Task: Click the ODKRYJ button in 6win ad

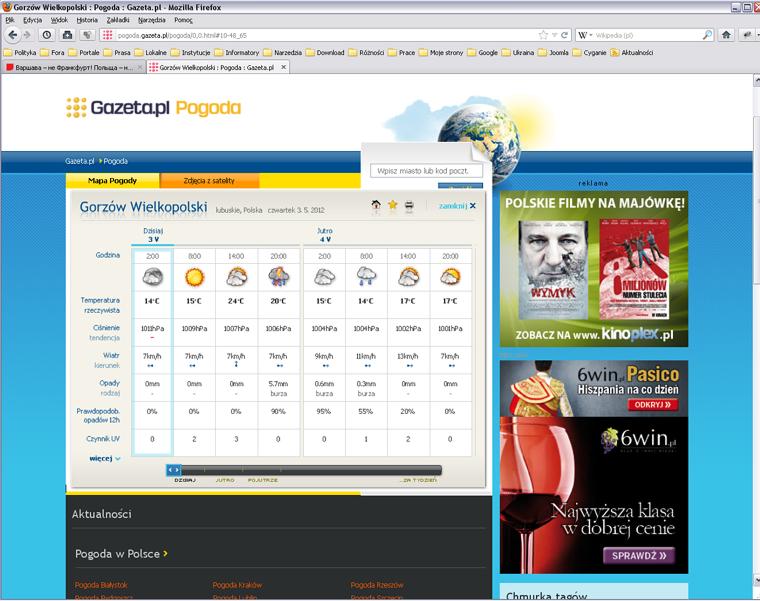Action: (652, 405)
